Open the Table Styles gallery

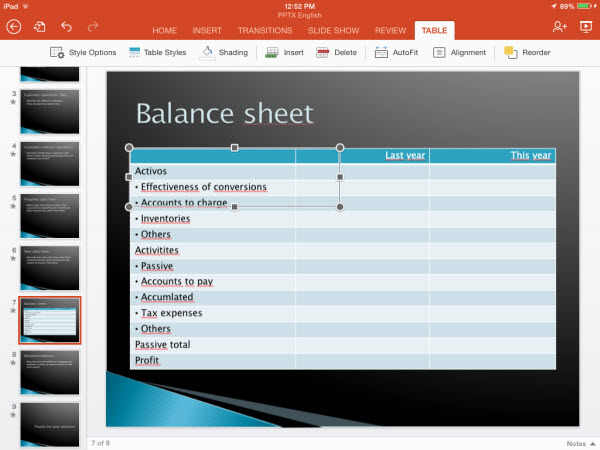click(157, 52)
